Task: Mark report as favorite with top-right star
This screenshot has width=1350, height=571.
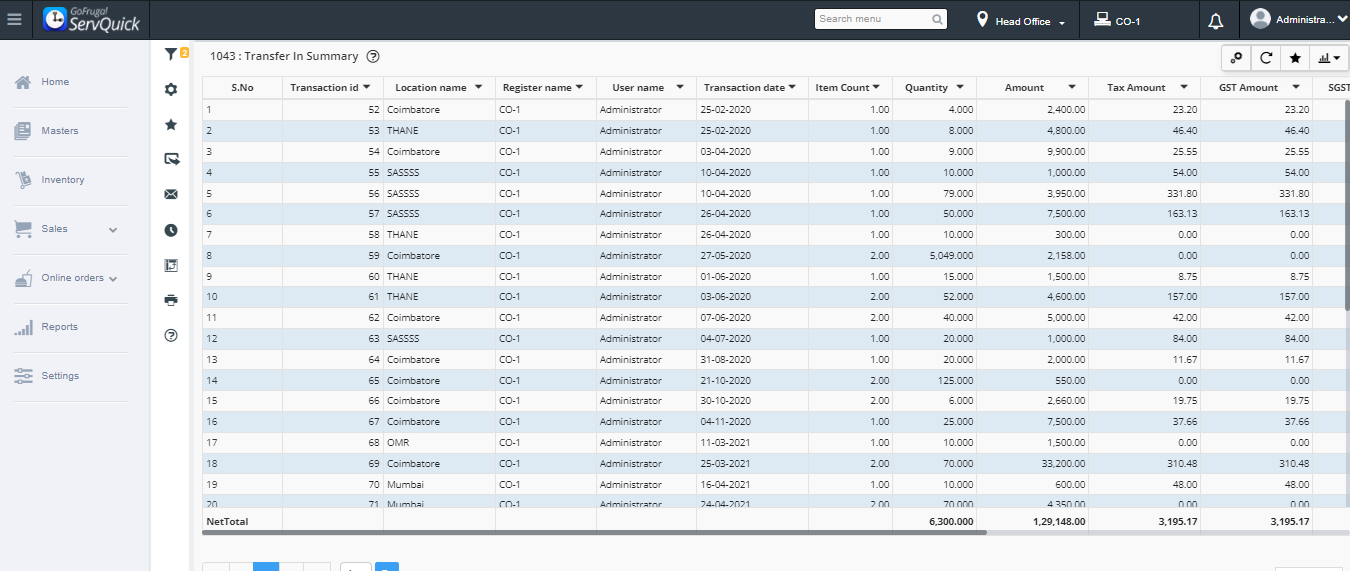Action: [1295, 58]
